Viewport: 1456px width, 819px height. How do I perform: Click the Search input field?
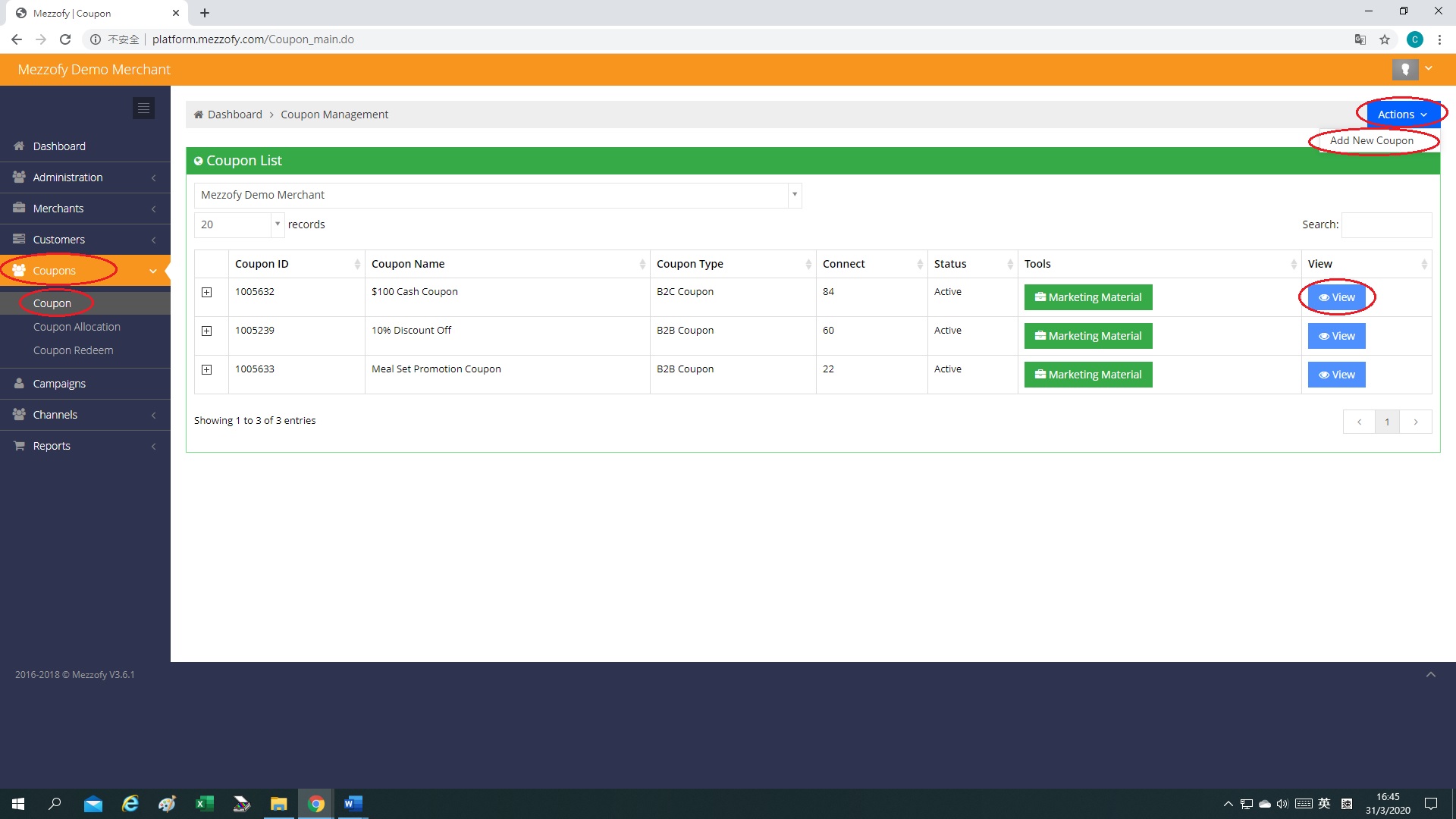point(1386,224)
